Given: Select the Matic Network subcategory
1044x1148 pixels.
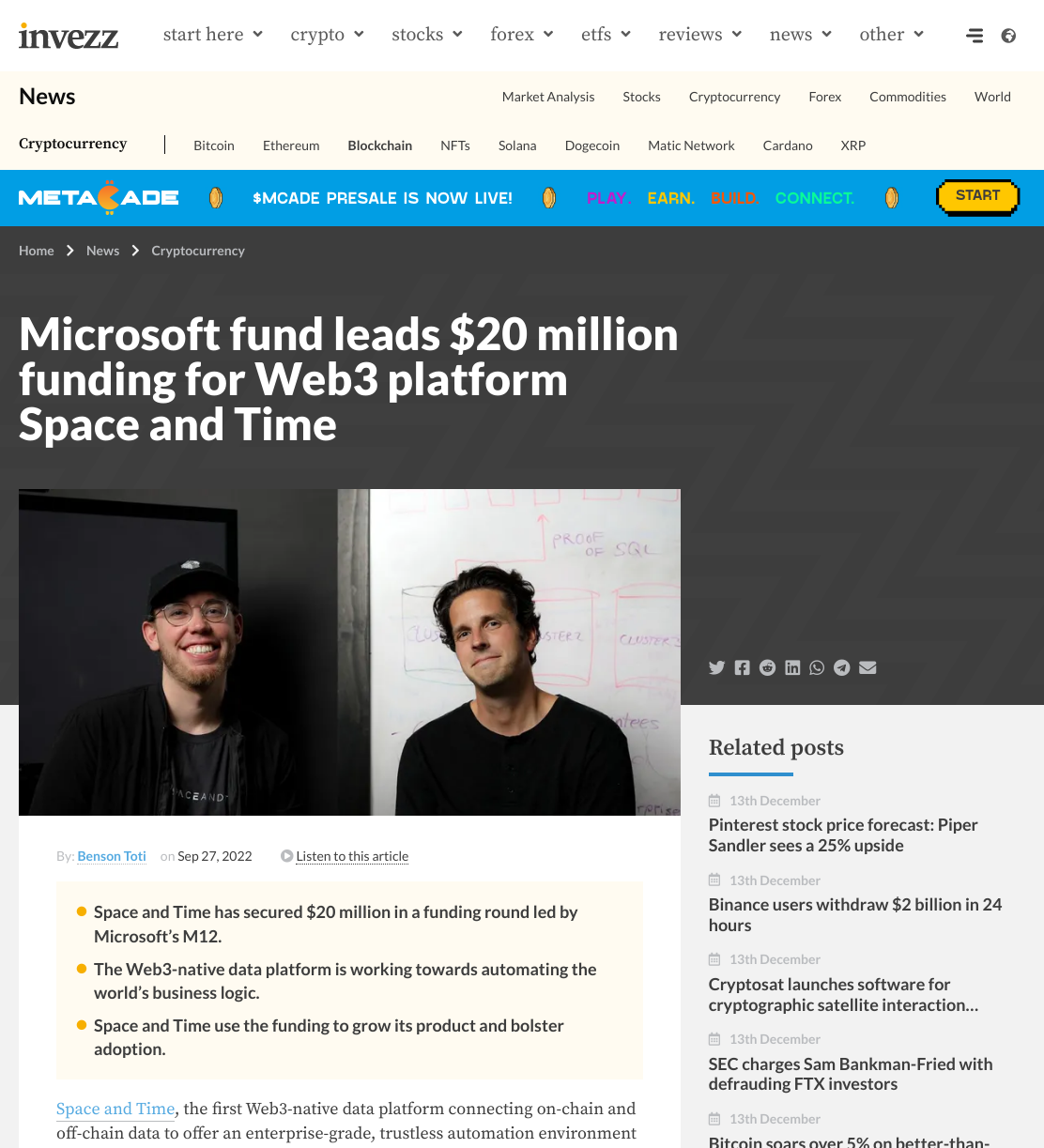Looking at the screenshot, I should click(x=691, y=145).
